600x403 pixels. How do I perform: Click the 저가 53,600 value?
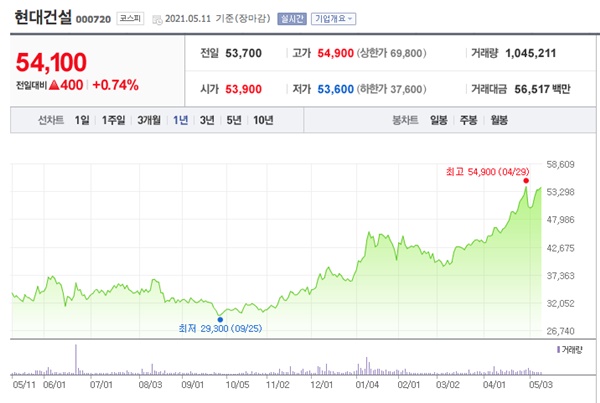[x=335, y=89]
